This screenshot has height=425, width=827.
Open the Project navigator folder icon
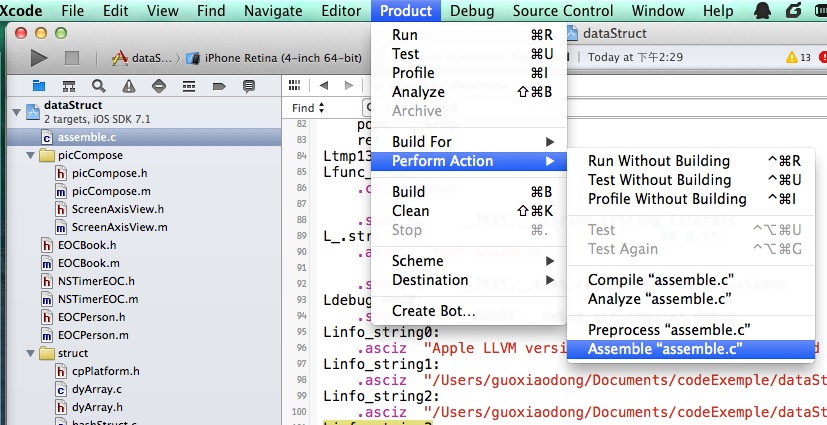click(39, 86)
